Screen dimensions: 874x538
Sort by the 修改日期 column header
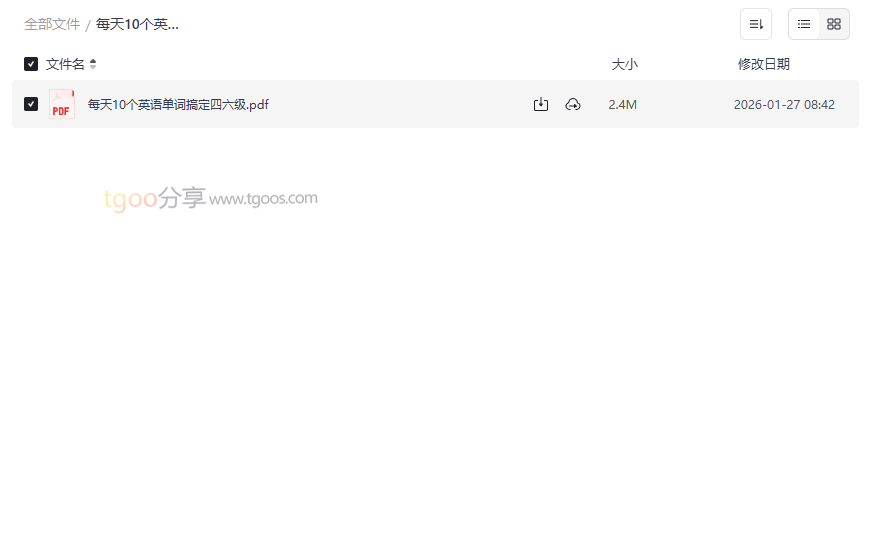click(x=764, y=64)
